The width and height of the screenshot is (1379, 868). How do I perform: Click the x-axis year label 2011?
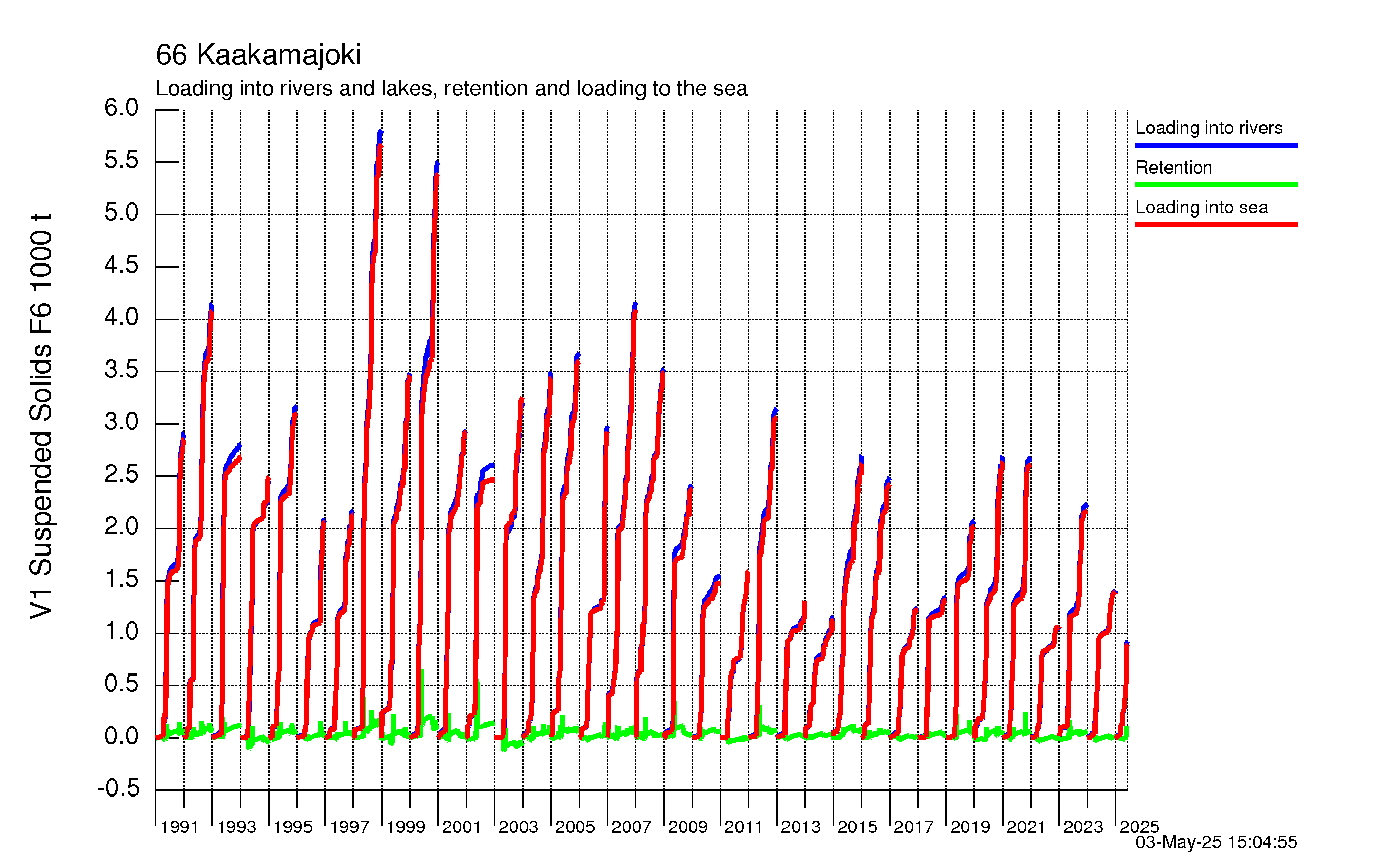[744, 827]
